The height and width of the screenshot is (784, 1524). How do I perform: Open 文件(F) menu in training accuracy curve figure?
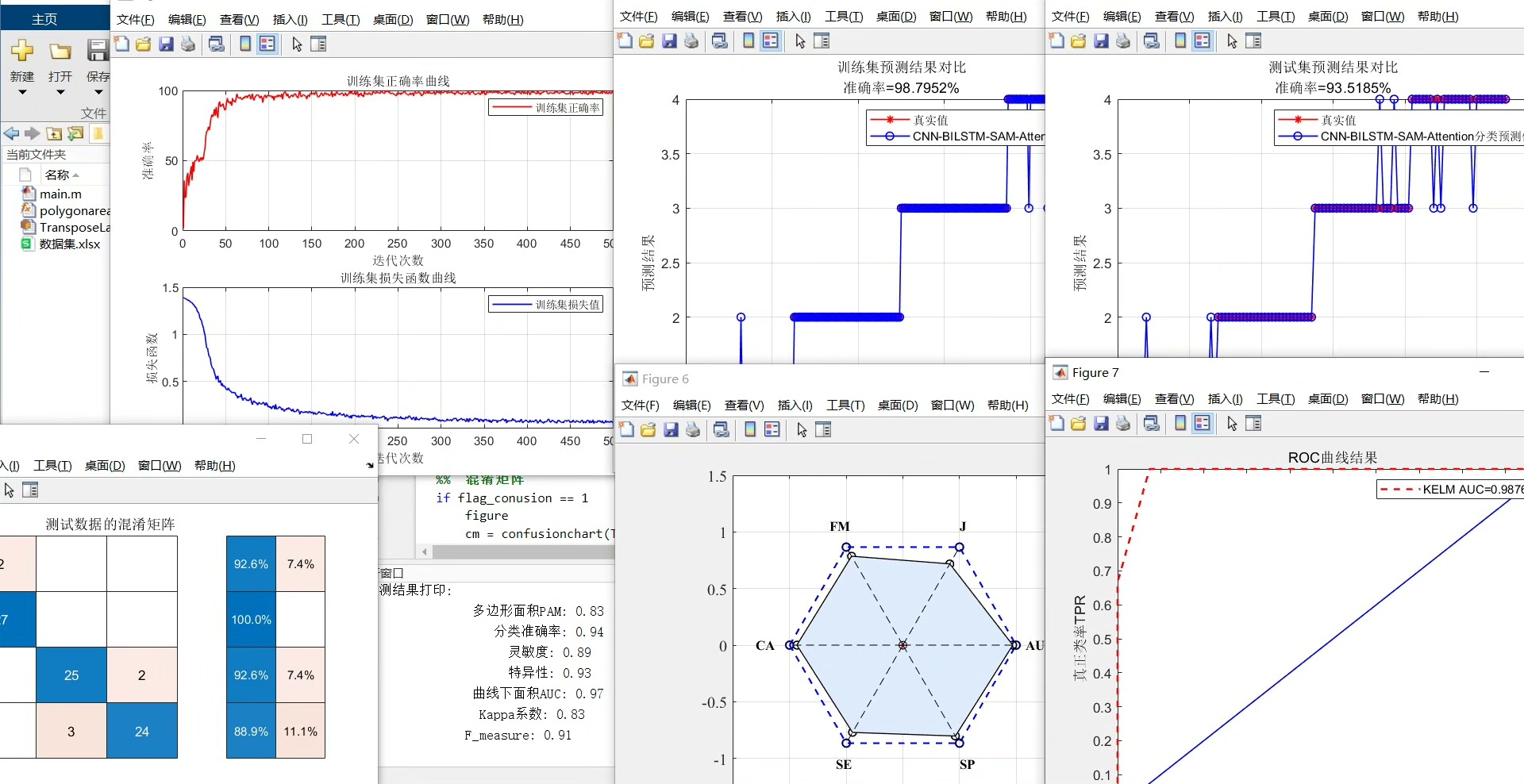pos(135,20)
